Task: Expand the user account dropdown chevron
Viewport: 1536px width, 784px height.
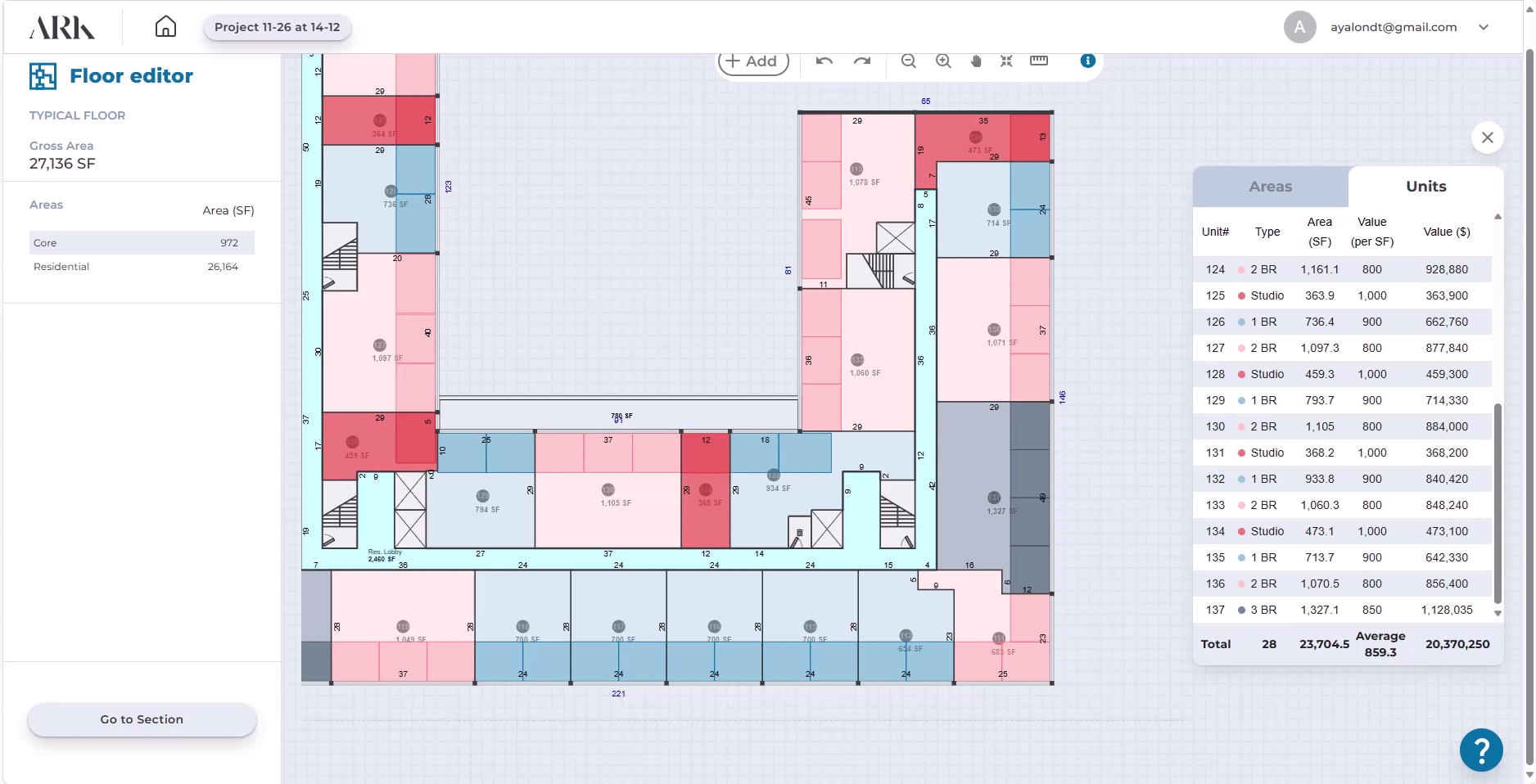Action: (x=1484, y=27)
